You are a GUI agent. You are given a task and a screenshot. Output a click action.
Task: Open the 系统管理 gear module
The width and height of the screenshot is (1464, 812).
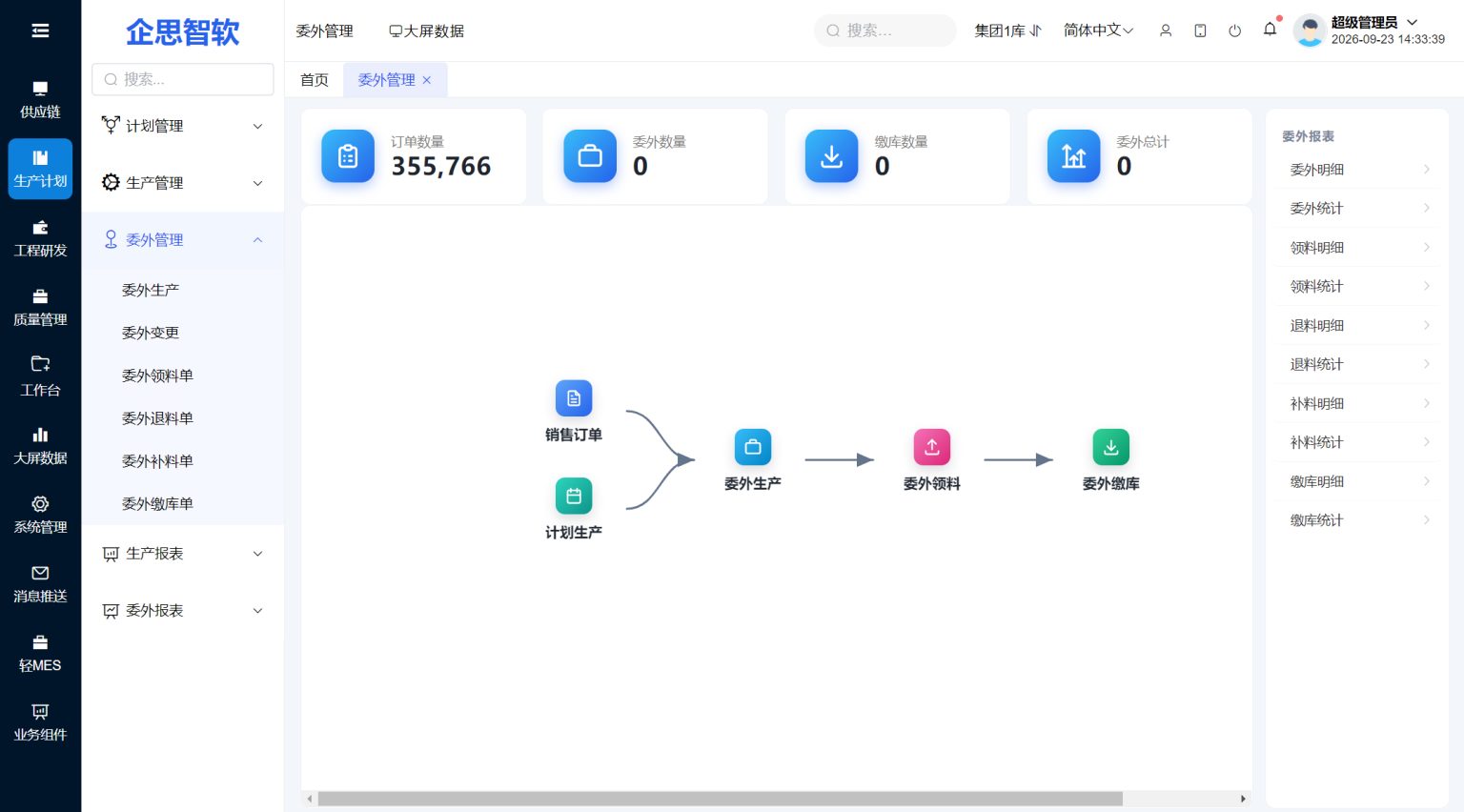click(x=40, y=515)
